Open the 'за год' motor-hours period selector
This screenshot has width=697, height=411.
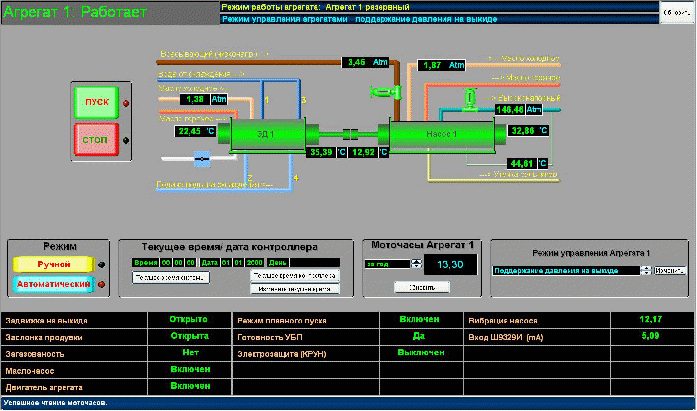pos(387,264)
